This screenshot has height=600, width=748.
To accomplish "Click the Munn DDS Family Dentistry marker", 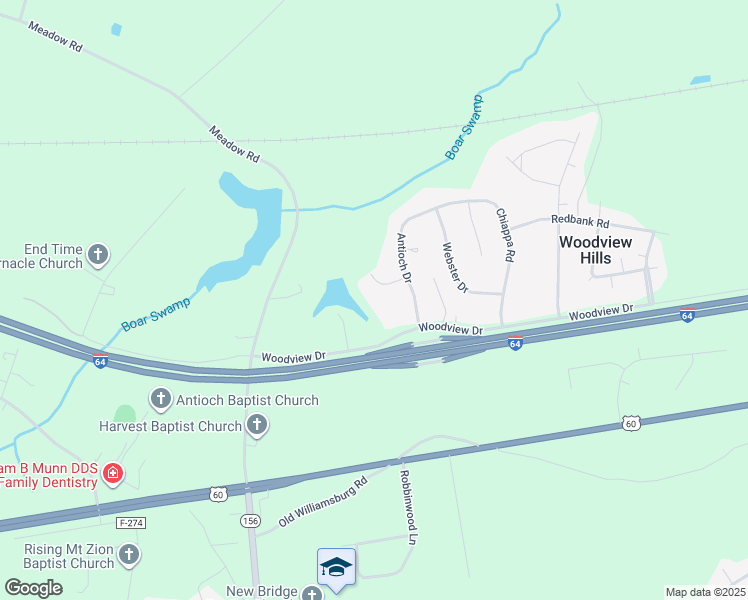I will tap(113, 474).
